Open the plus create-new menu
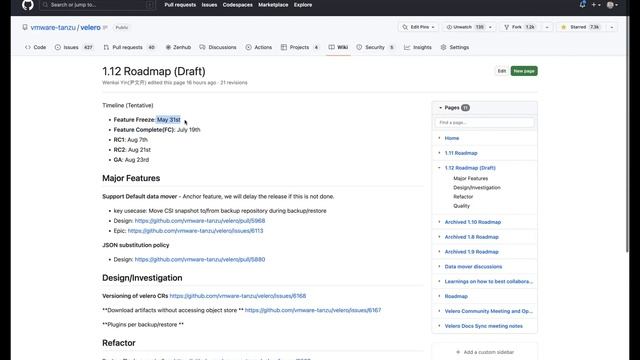This screenshot has width=640, height=360. (596, 5)
